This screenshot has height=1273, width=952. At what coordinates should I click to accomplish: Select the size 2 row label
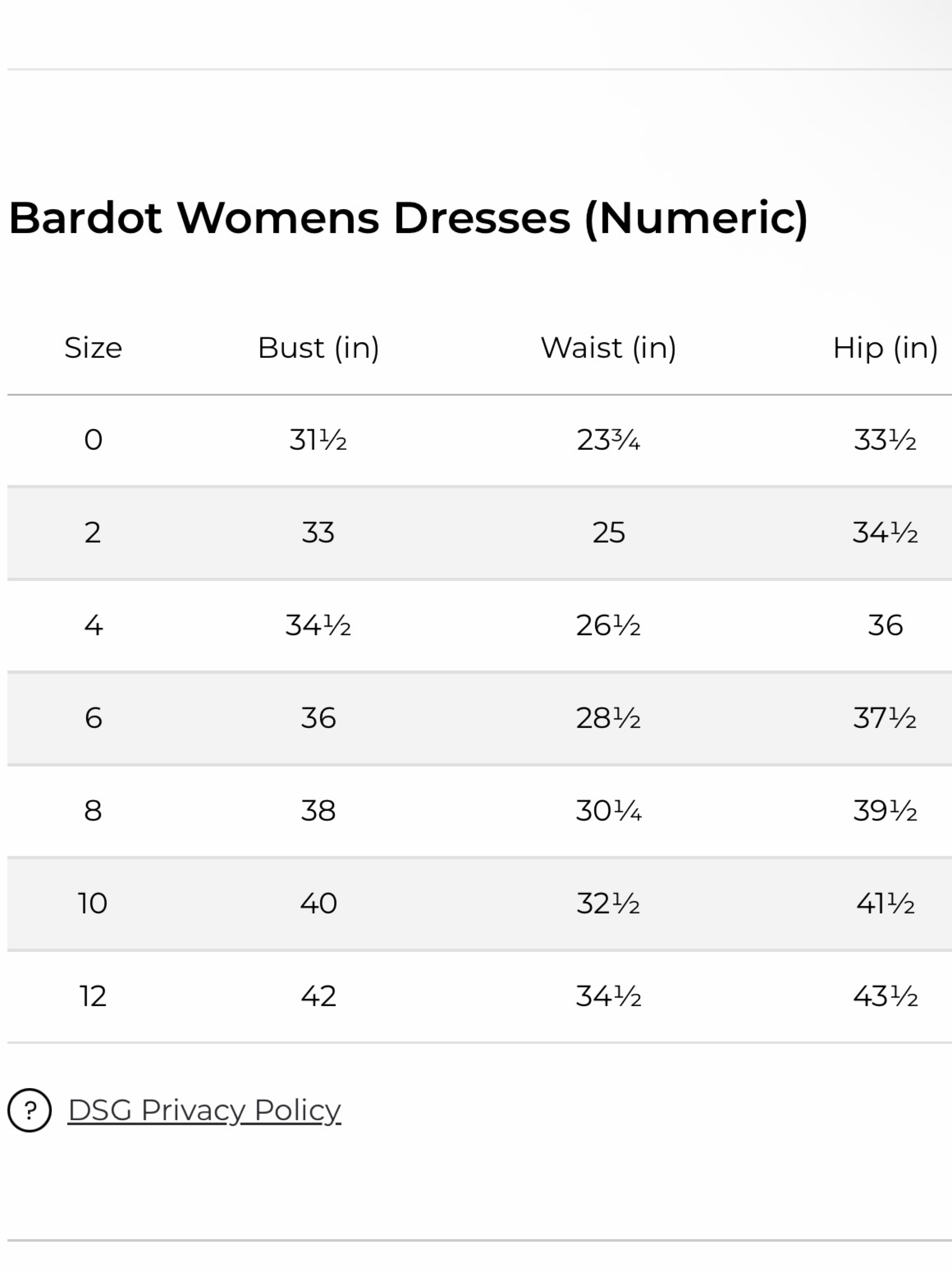coord(93,533)
